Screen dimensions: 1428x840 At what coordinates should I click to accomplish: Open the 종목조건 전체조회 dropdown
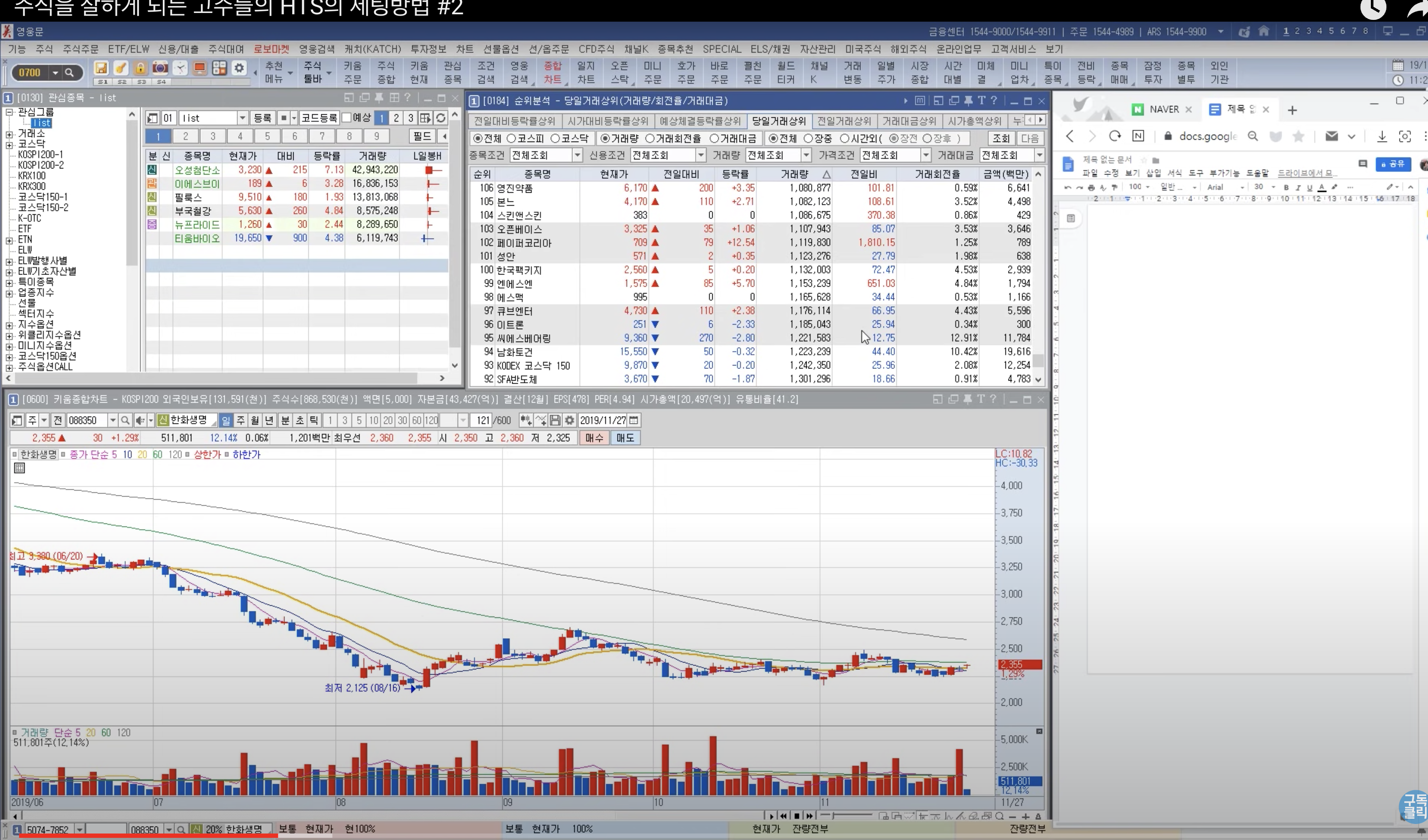[x=577, y=155]
